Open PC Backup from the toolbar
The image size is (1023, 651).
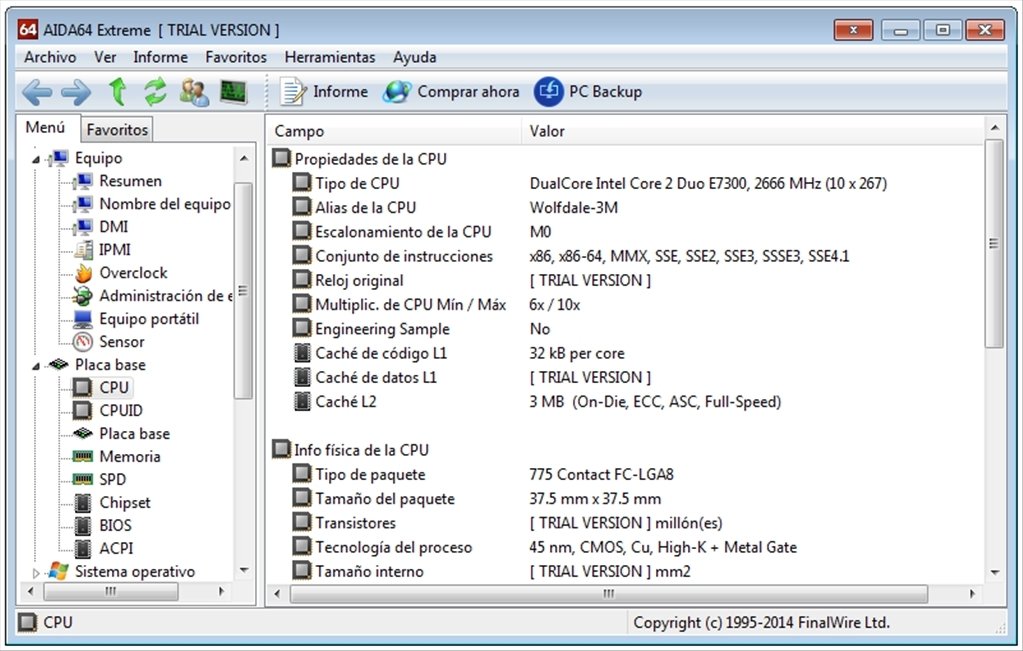(588, 92)
